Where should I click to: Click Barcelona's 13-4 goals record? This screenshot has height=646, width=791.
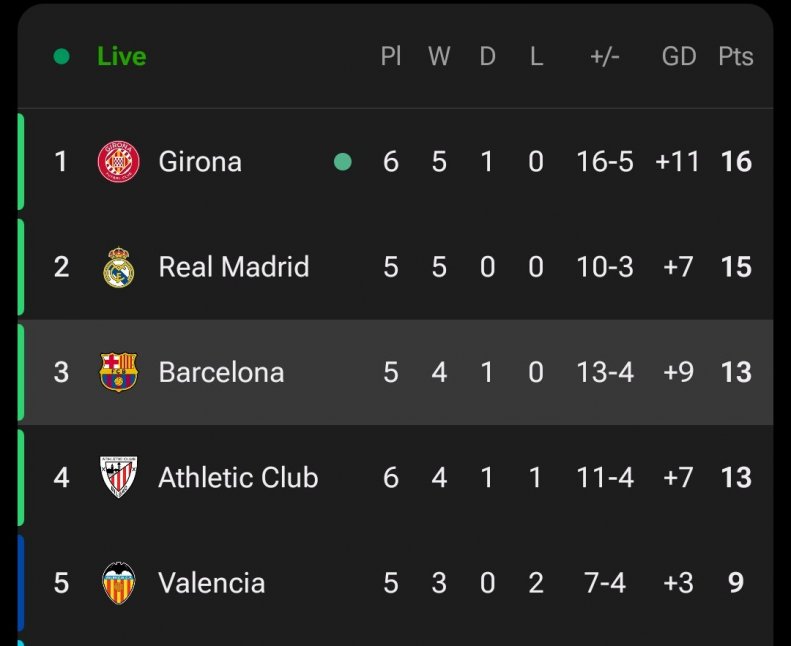coord(605,372)
